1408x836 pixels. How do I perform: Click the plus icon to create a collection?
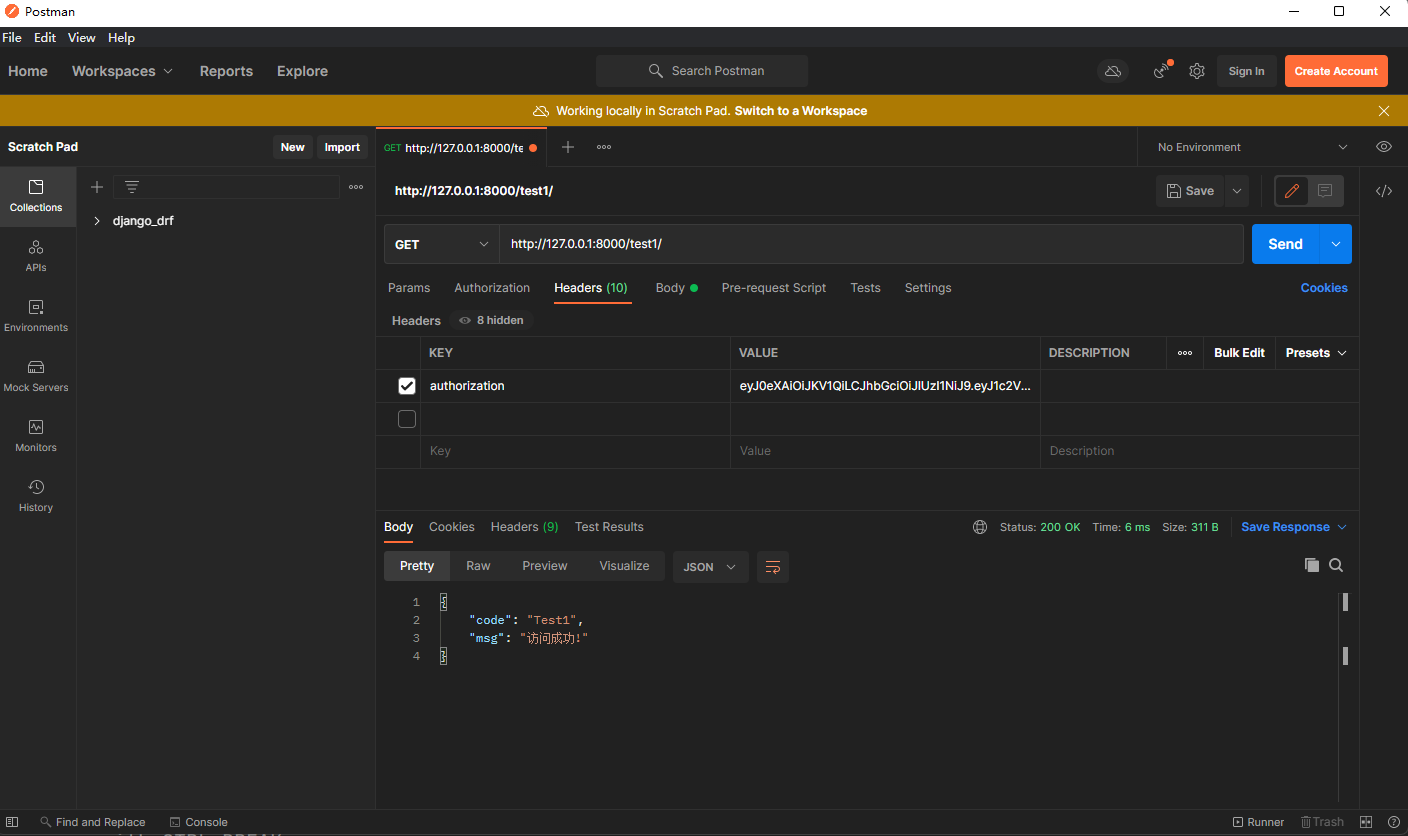tap(97, 187)
